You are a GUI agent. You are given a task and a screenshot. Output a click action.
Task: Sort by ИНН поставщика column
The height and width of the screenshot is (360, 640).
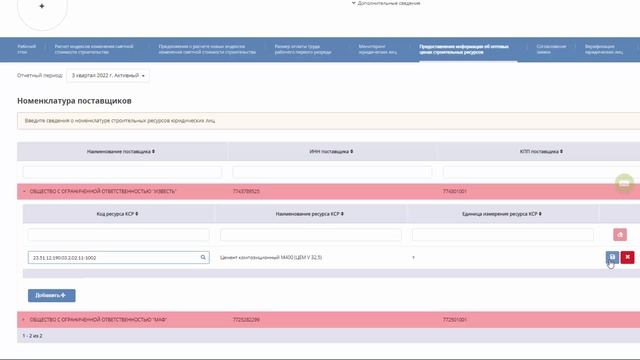(x=331, y=151)
